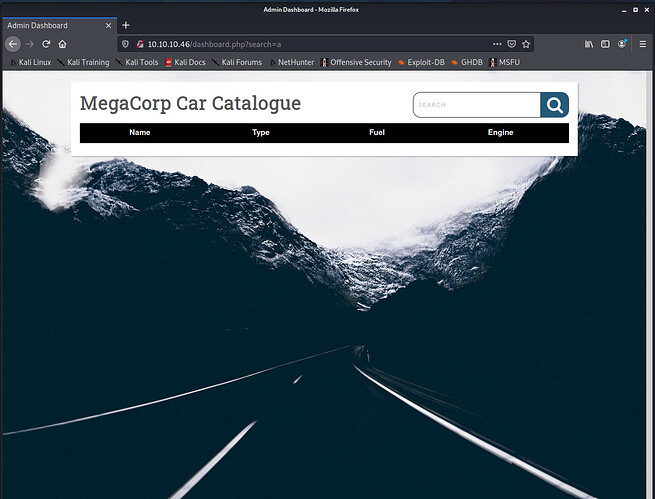
Task: Minimize the Firefox window
Action: (x=624, y=10)
